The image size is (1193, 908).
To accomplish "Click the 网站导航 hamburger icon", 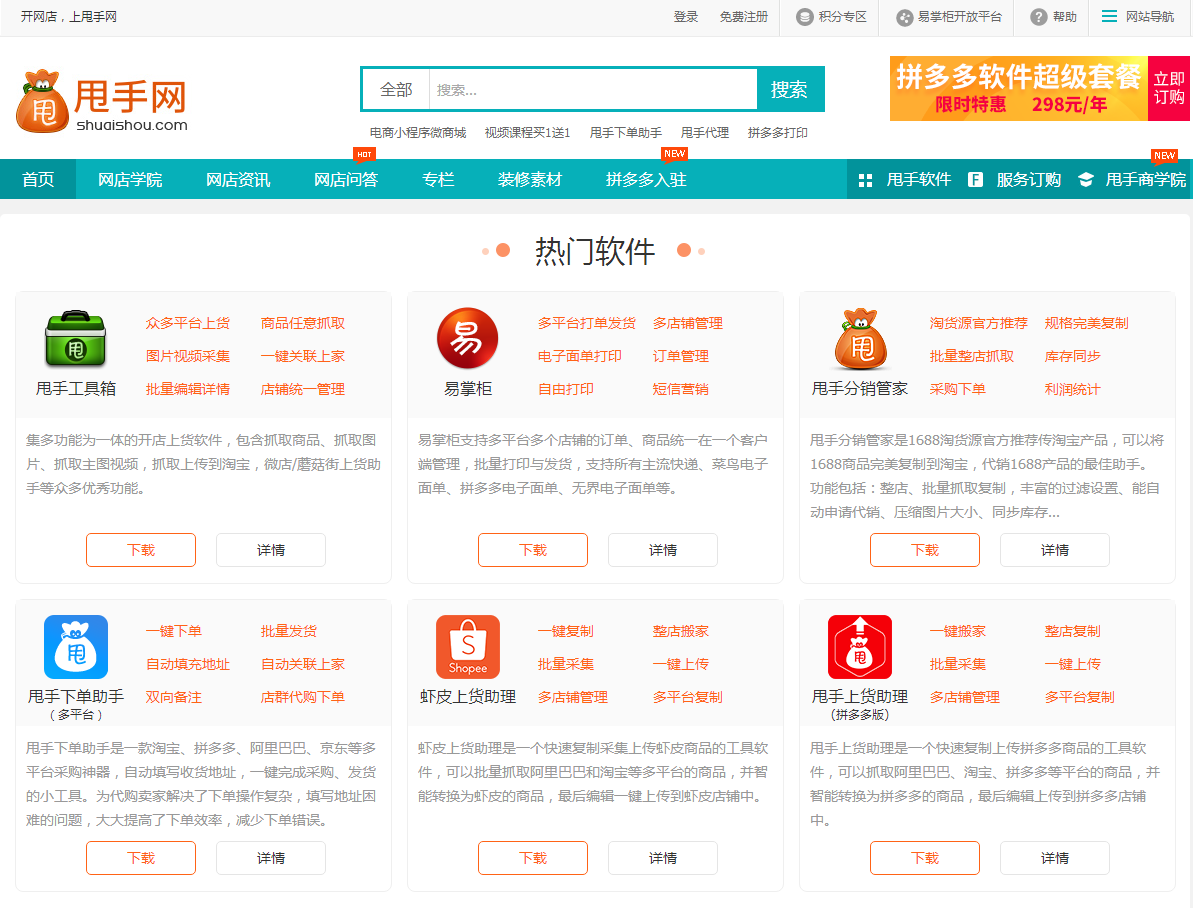I will 1109,16.
